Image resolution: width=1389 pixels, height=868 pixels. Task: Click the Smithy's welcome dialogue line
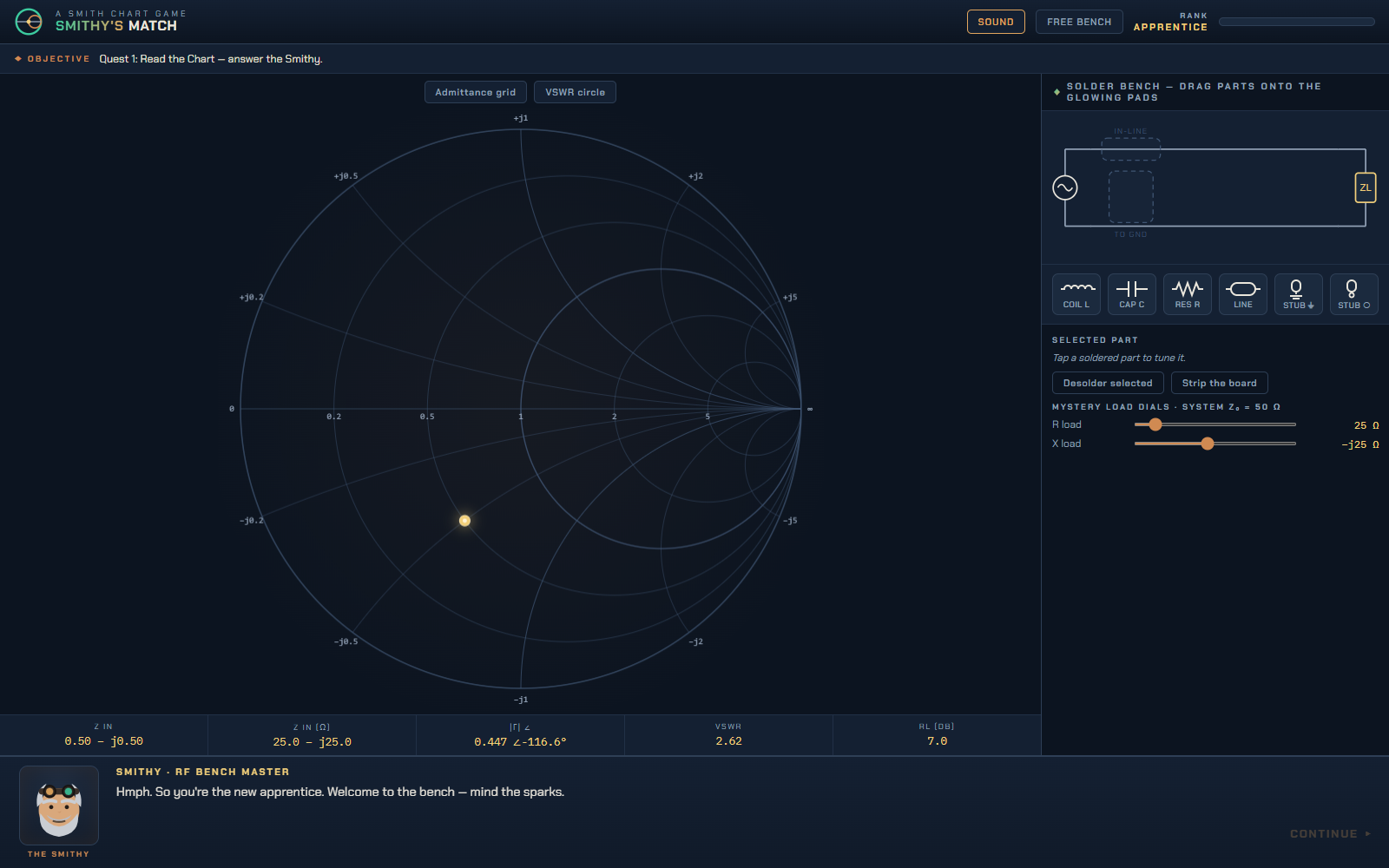click(340, 792)
